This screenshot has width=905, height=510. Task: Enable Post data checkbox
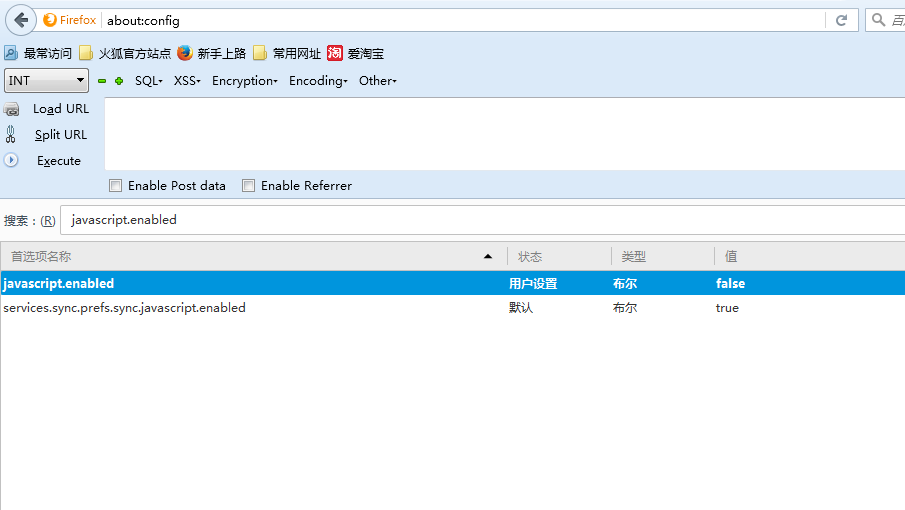[x=115, y=186]
